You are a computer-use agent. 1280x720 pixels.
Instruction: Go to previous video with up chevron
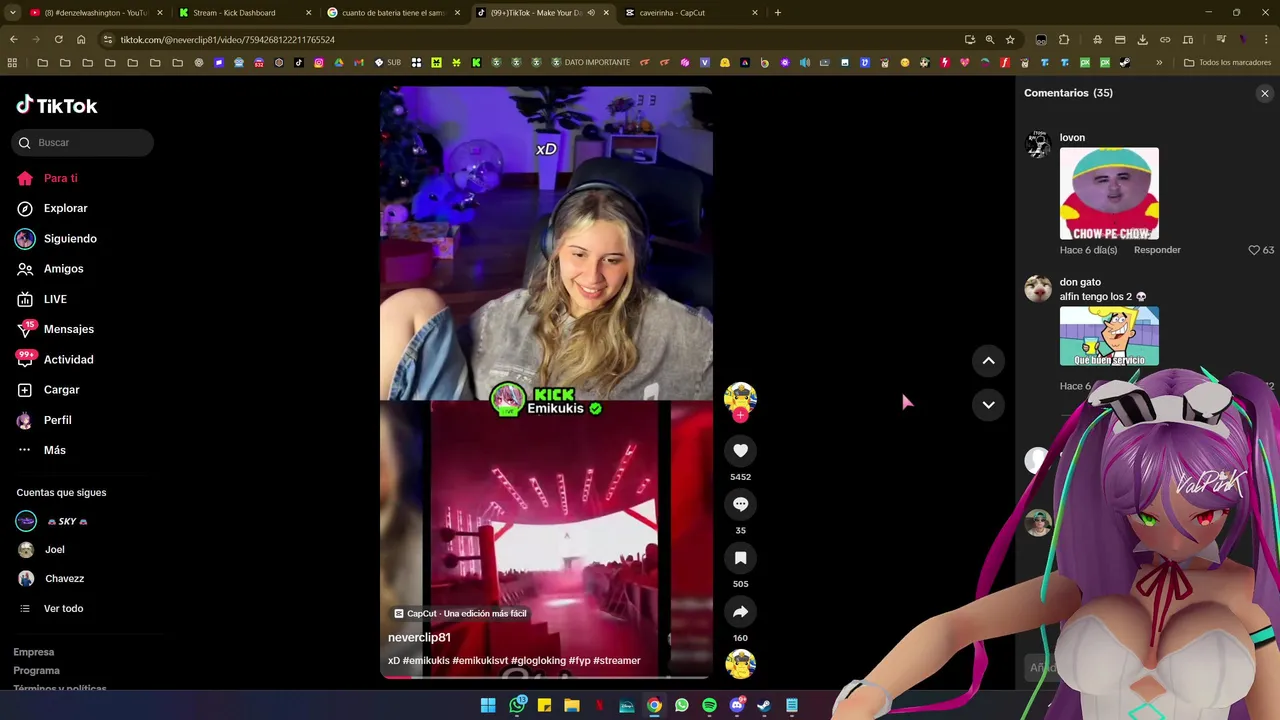coord(988,361)
